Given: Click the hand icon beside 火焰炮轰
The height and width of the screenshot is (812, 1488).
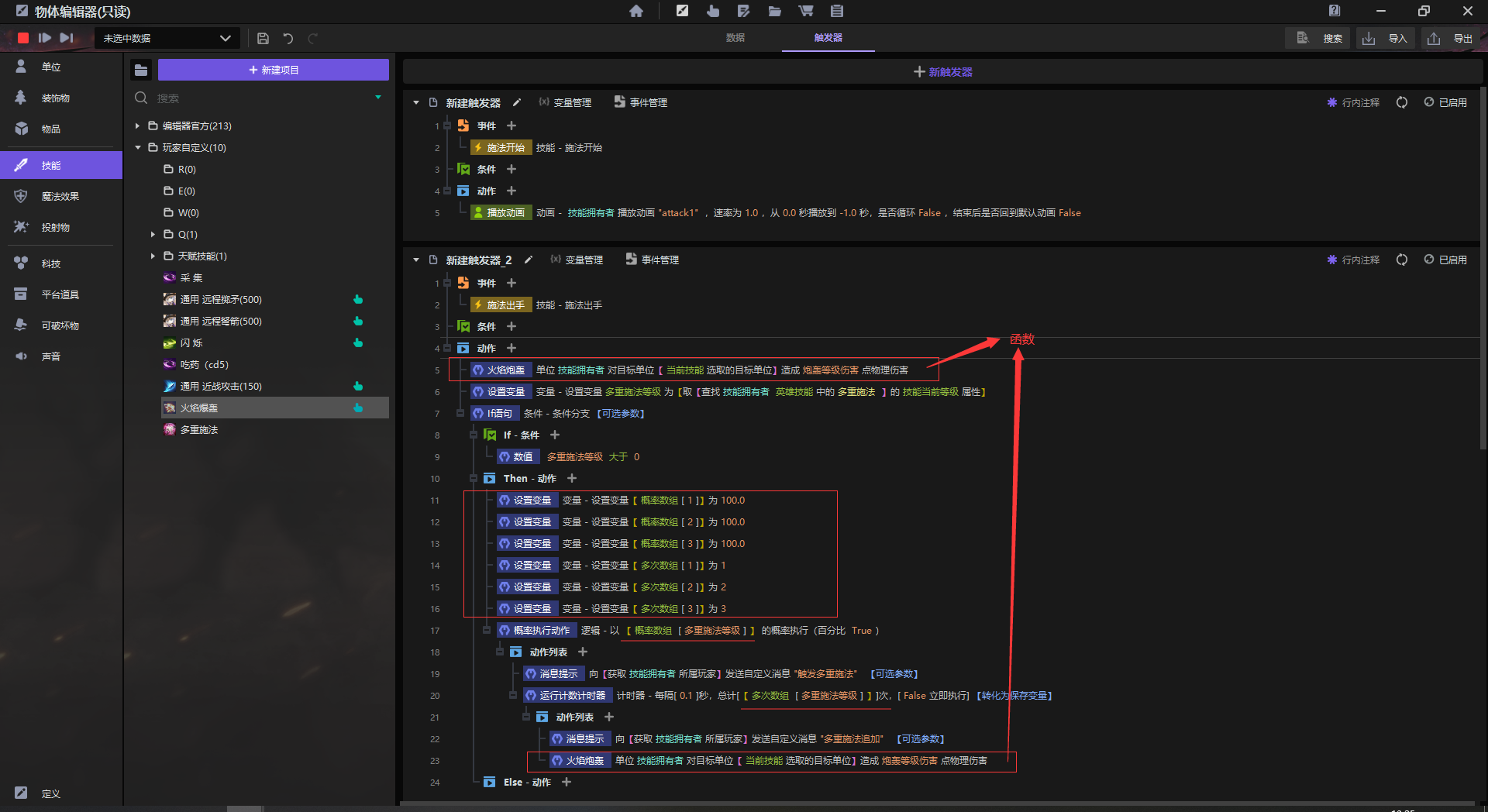Looking at the screenshot, I should click(358, 408).
